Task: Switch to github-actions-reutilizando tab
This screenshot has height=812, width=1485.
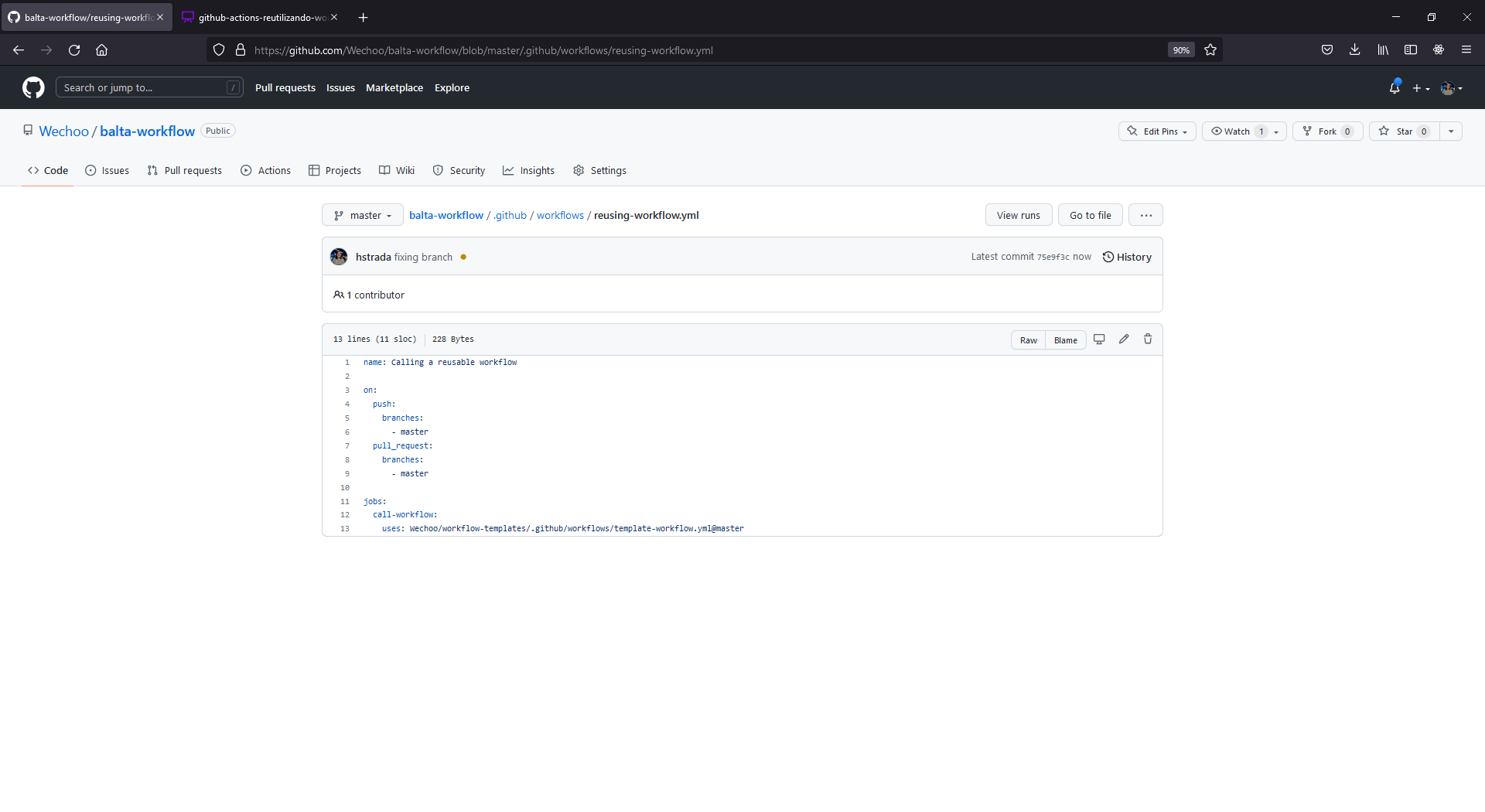Action: 254,17
